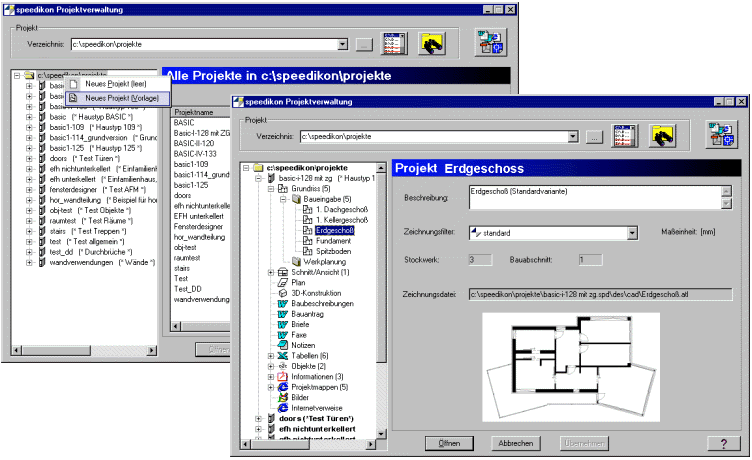Click front tree vertical scrollbar down arrow
This screenshot has width=752, height=460.
pyautogui.click(x=381, y=434)
